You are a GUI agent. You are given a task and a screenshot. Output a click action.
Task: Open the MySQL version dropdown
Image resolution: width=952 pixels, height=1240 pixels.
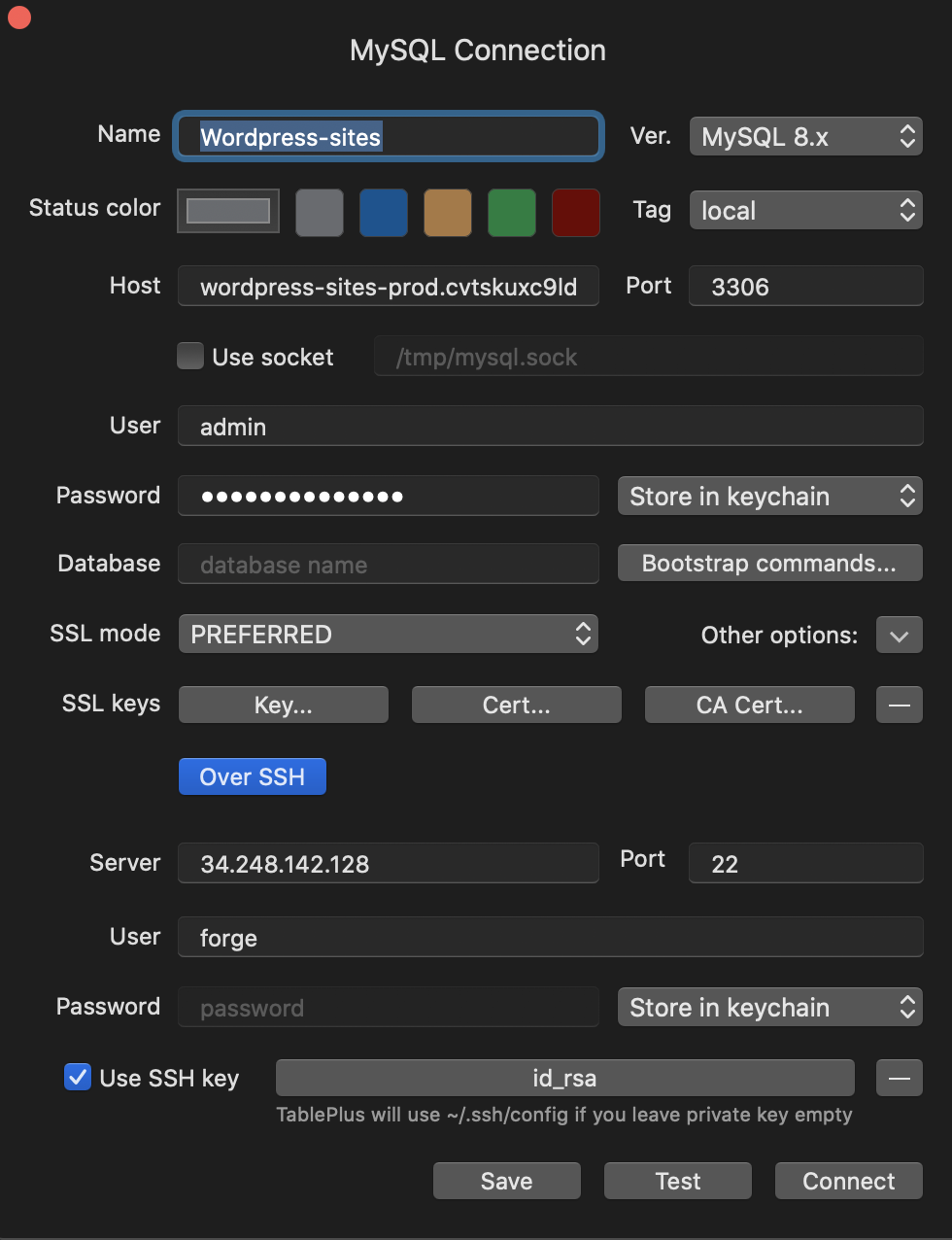805,136
